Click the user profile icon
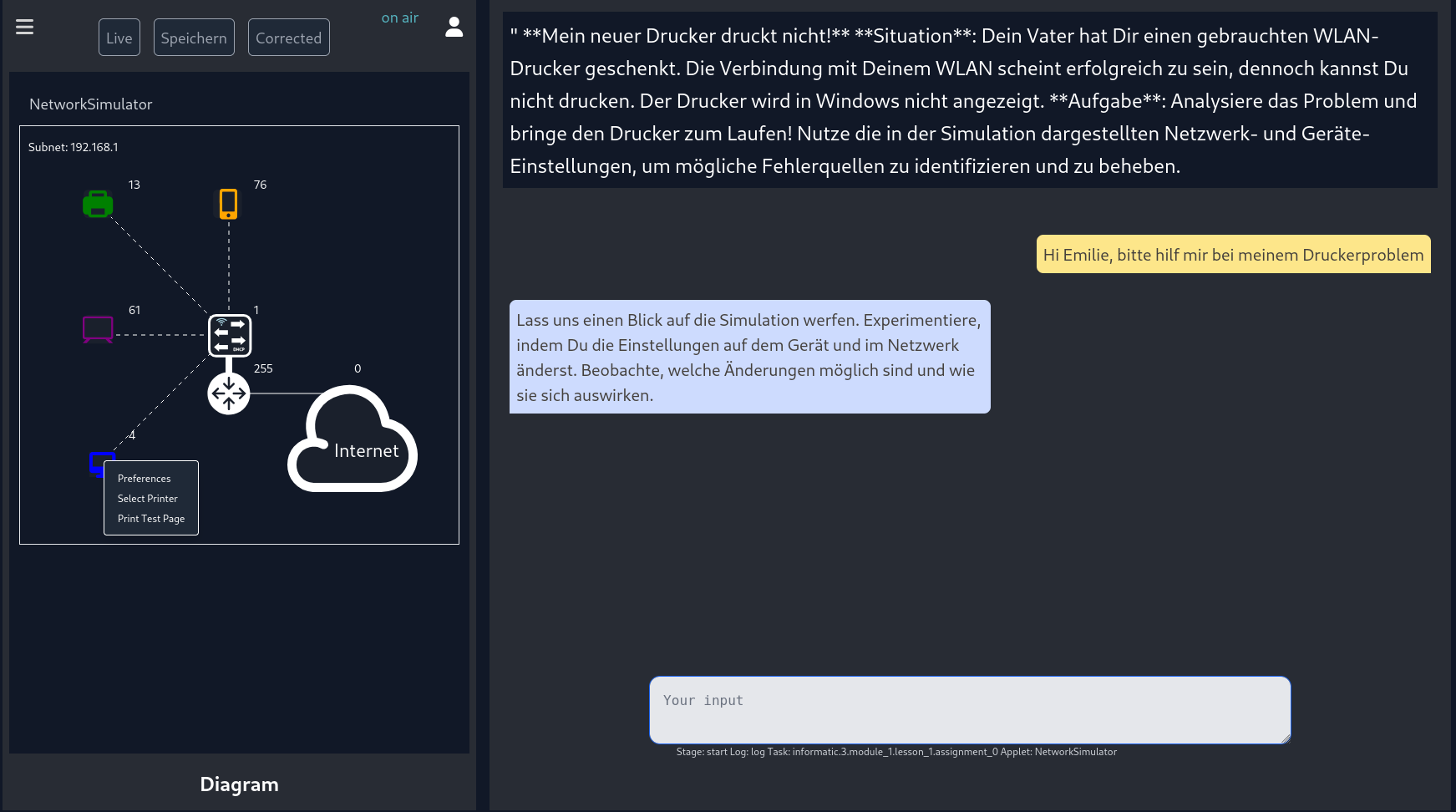The height and width of the screenshot is (812, 1456). pos(454,28)
